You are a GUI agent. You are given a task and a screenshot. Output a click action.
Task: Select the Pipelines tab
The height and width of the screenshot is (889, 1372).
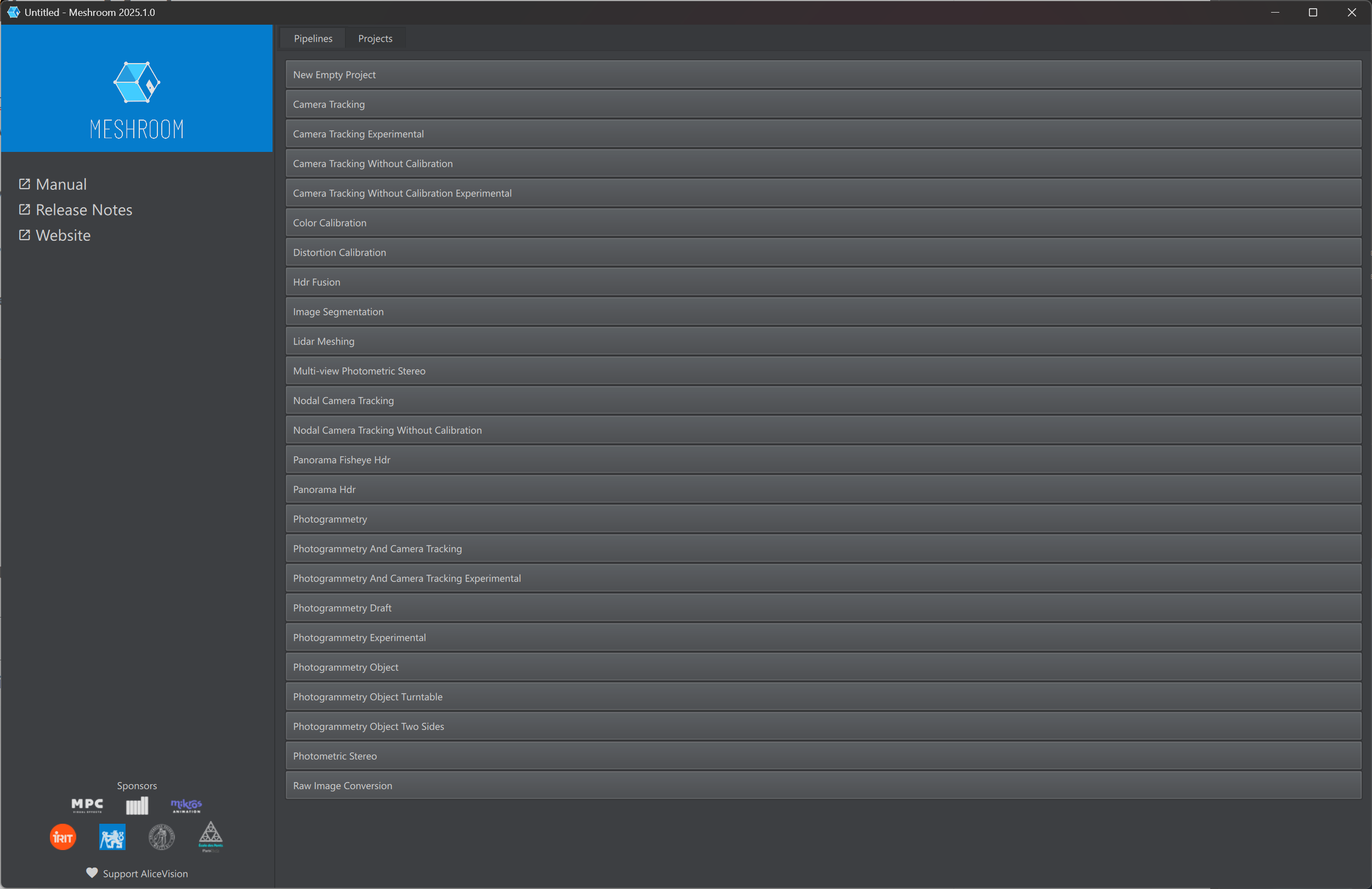click(313, 38)
